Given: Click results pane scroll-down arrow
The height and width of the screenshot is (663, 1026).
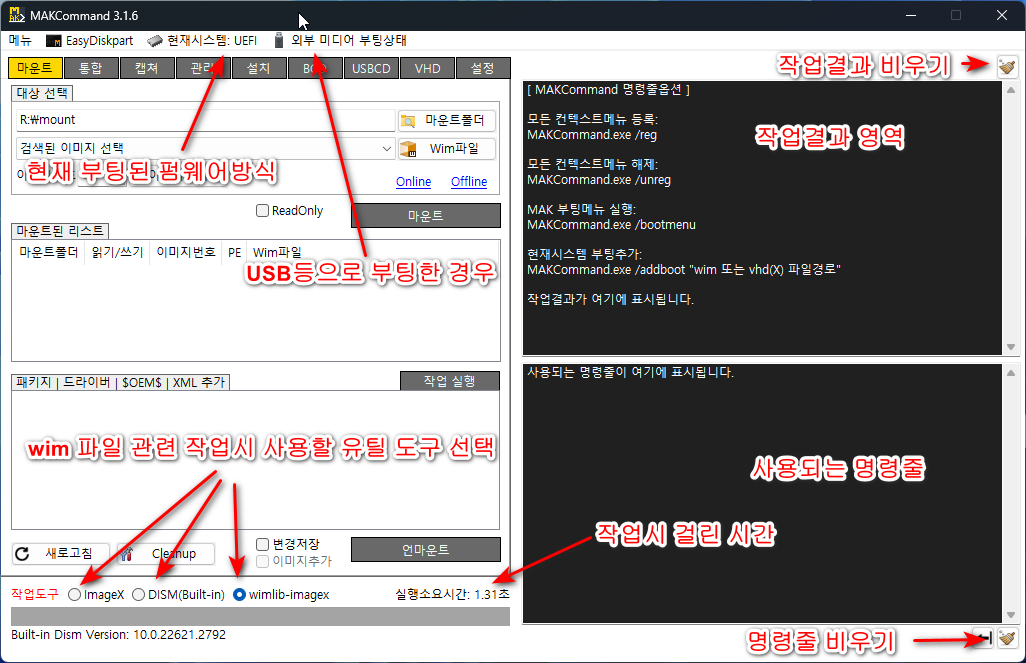Looking at the screenshot, I should point(1011,347).
